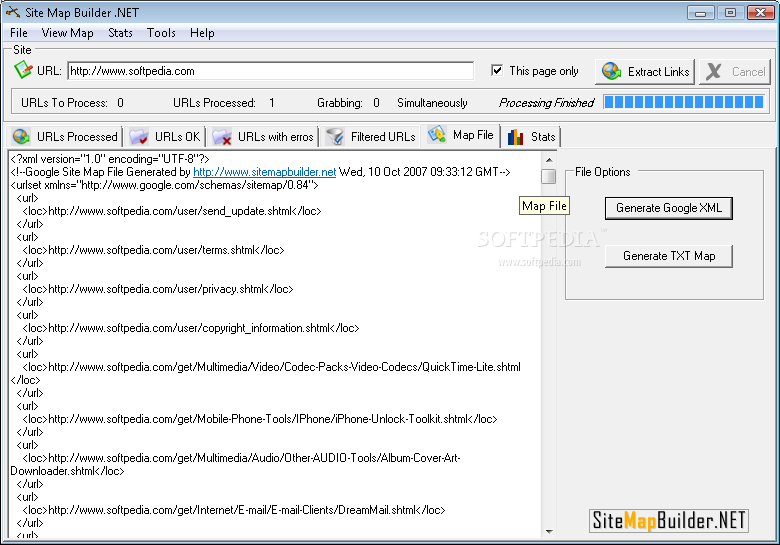Click the copyright_information.shtml loc line
This screenshot has height=545, width=780.
(191, 328)
